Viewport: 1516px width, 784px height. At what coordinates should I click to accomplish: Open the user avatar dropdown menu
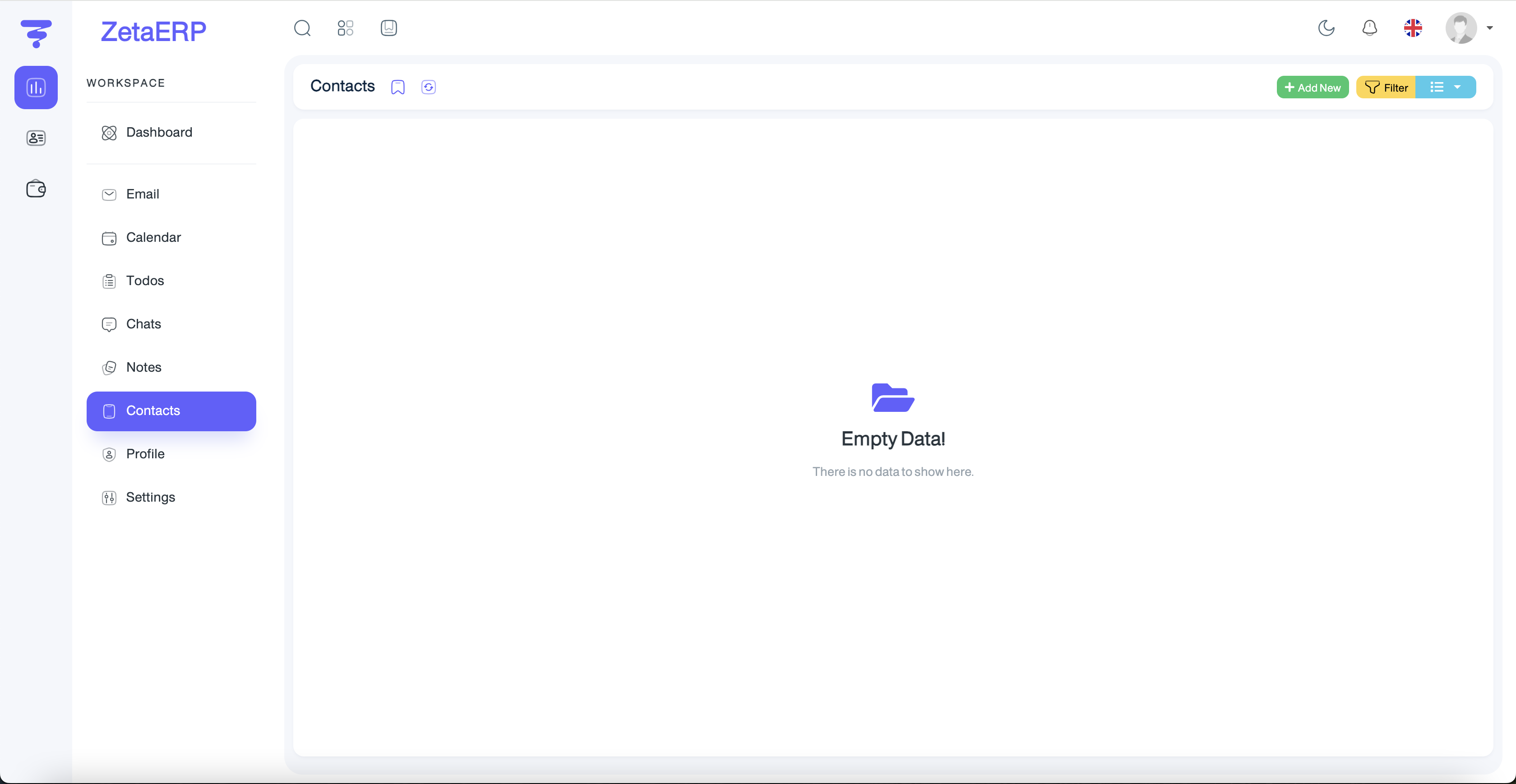1469,28
